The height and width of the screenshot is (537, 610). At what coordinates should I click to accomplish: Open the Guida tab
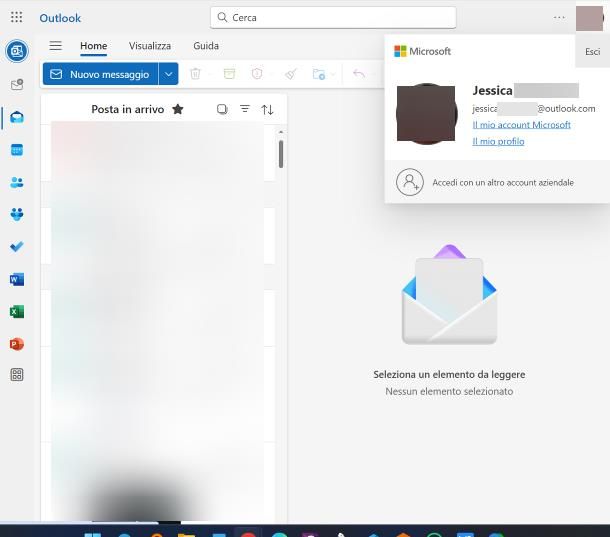(206, 46)
